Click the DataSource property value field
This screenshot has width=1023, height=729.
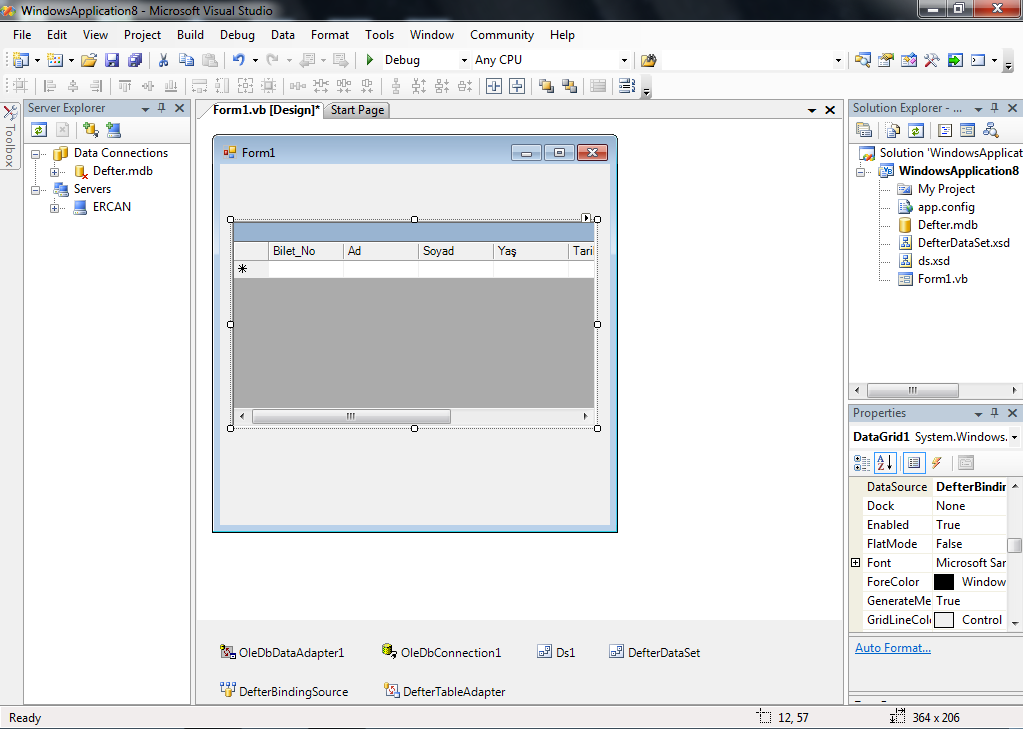tap(970, 487)
